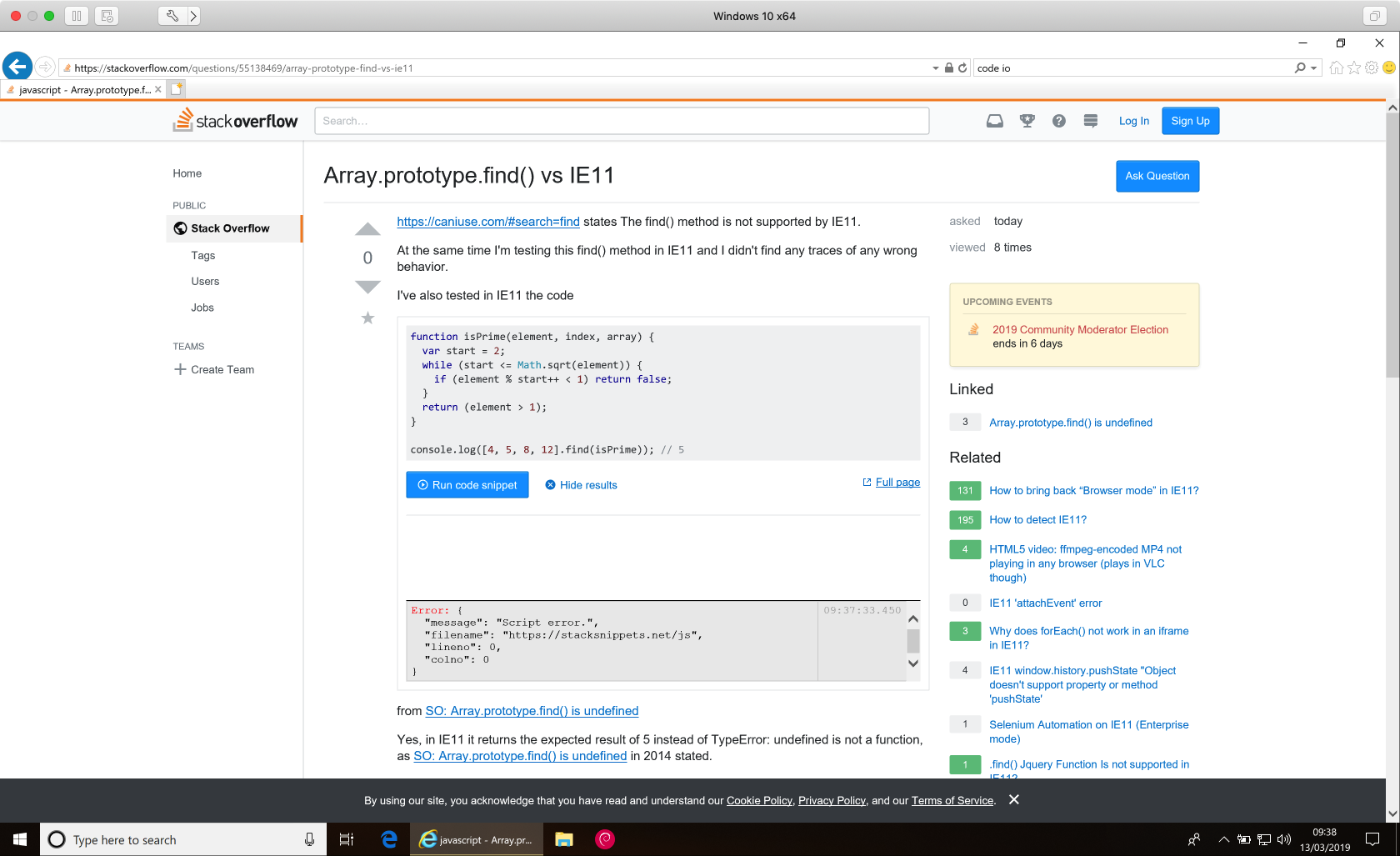Viewport: 1400px width, 856px height.
Task: Click the Stack Overflow logo
Action: (x=235, y=121)
